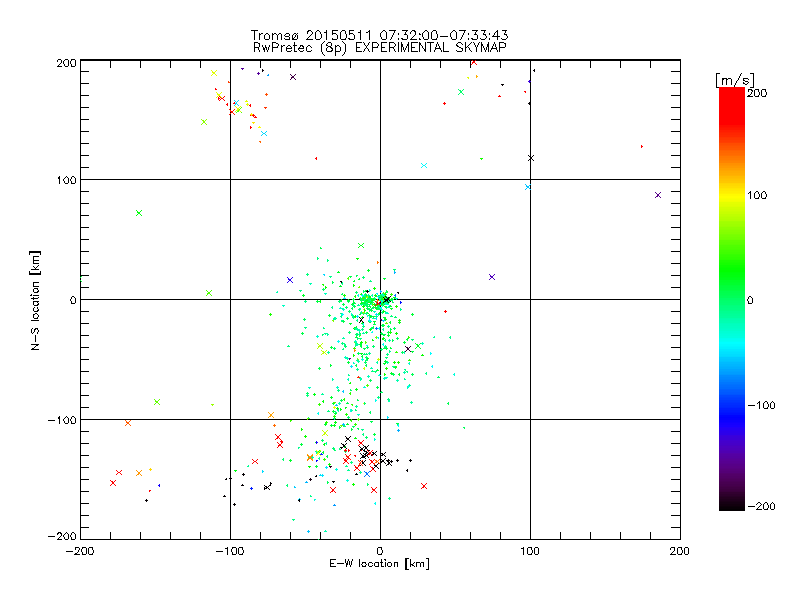Click the x-axis tick label "-200"

tap(80, 551)
